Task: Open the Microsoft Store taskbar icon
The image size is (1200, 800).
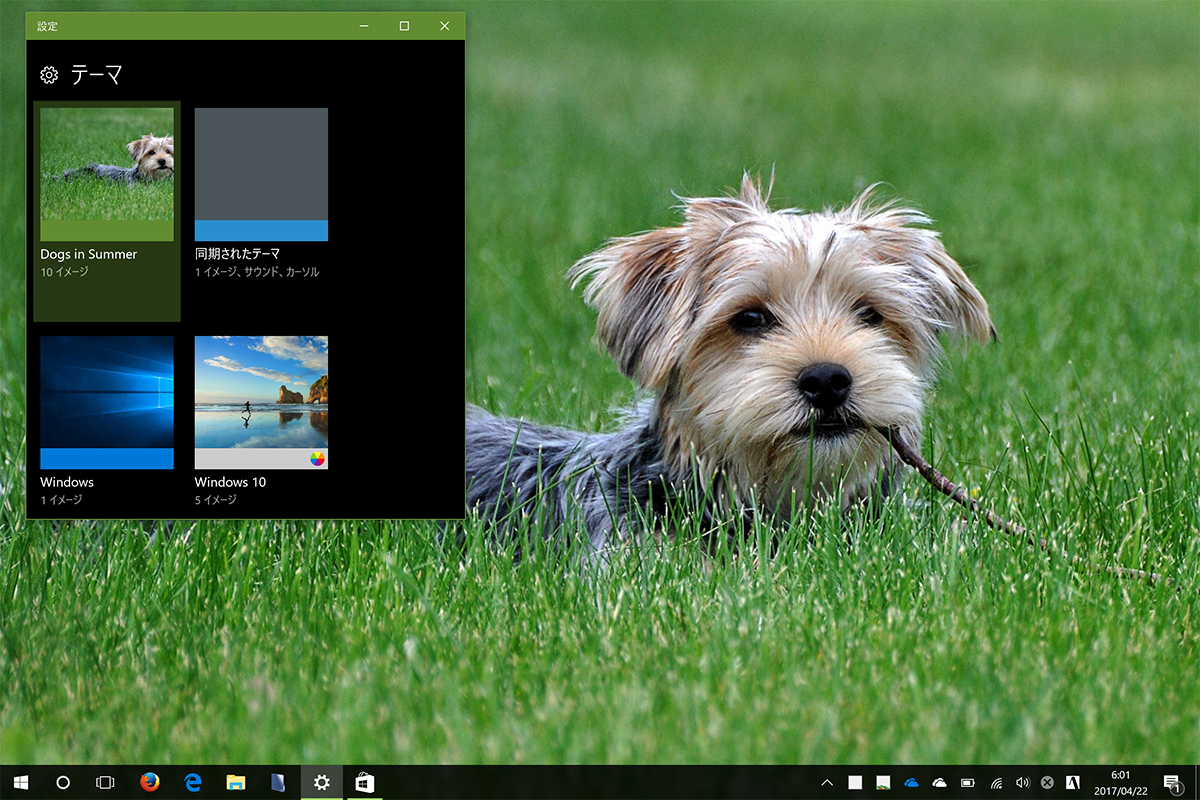Action: (x=365, y=782)
